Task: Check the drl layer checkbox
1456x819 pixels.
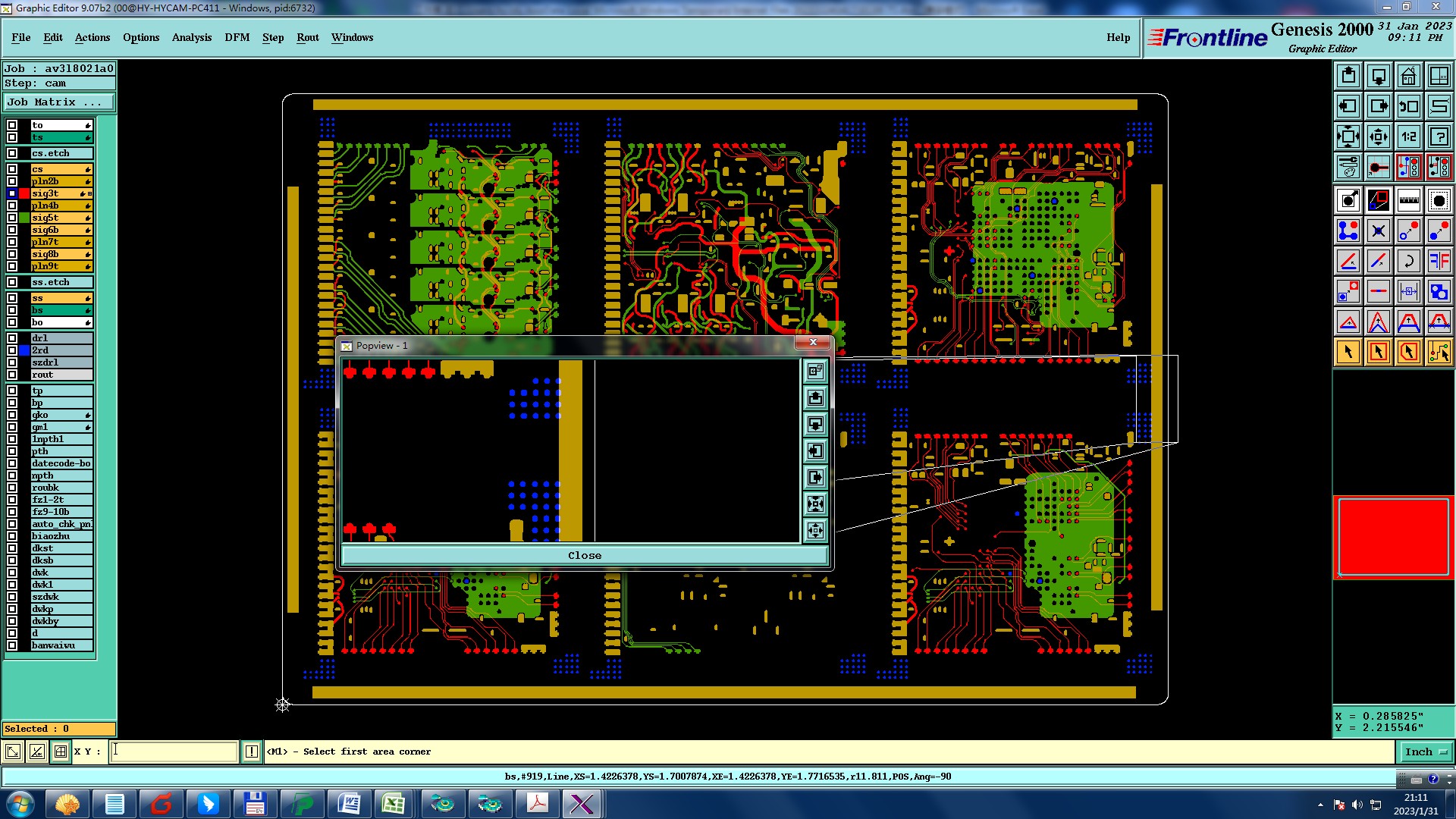Action: (12, 338)
